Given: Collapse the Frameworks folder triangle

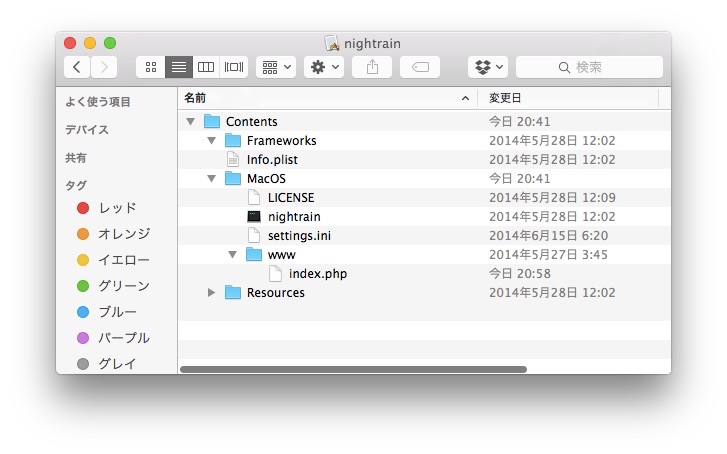Looking at the screenshot, I should (x=211, y=141).
